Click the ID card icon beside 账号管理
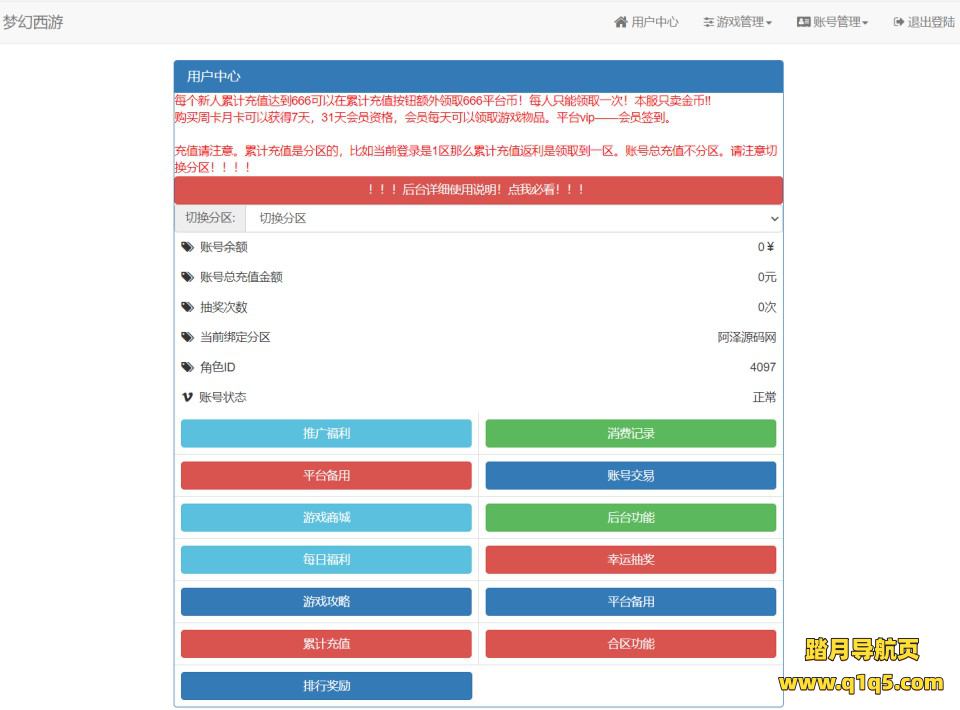This screenshot has height=710, width=960. tap(803, 22)
